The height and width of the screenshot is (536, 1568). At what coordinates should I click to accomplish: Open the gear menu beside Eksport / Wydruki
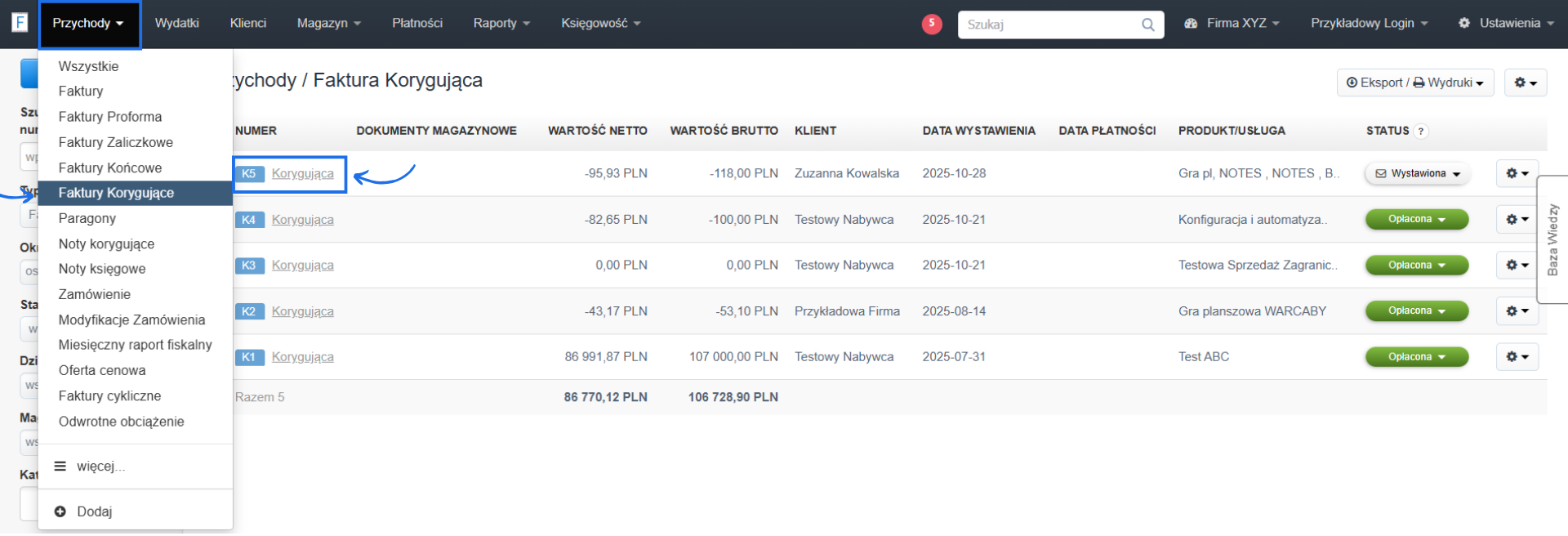click(x=1525, y=83)
